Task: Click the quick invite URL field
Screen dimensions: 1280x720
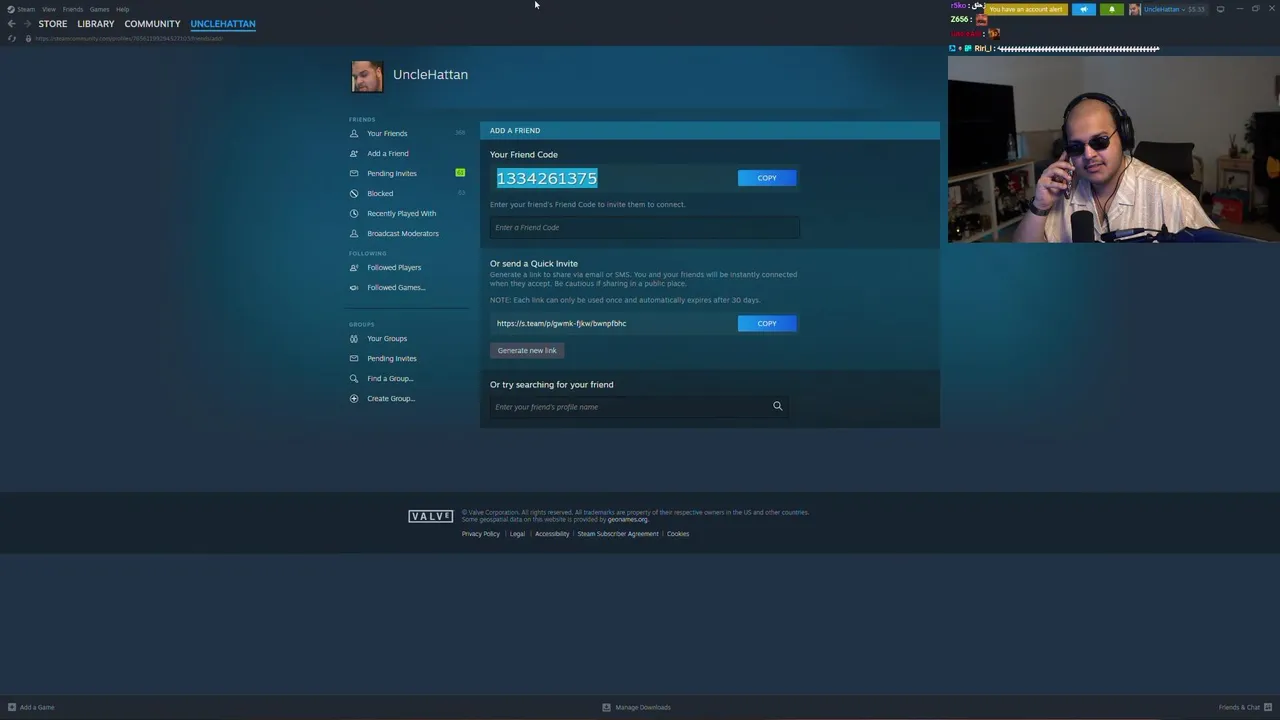Action: 612,323
